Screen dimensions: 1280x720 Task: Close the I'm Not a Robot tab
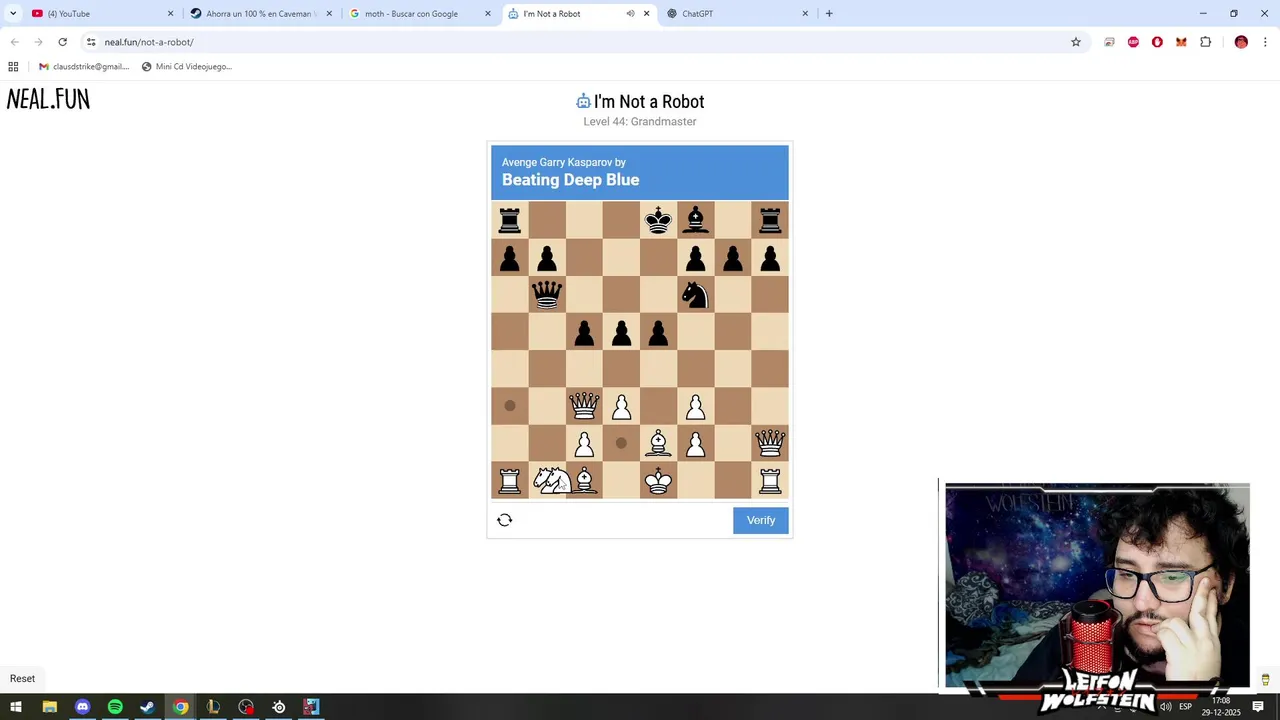click(x=646, y=14)
